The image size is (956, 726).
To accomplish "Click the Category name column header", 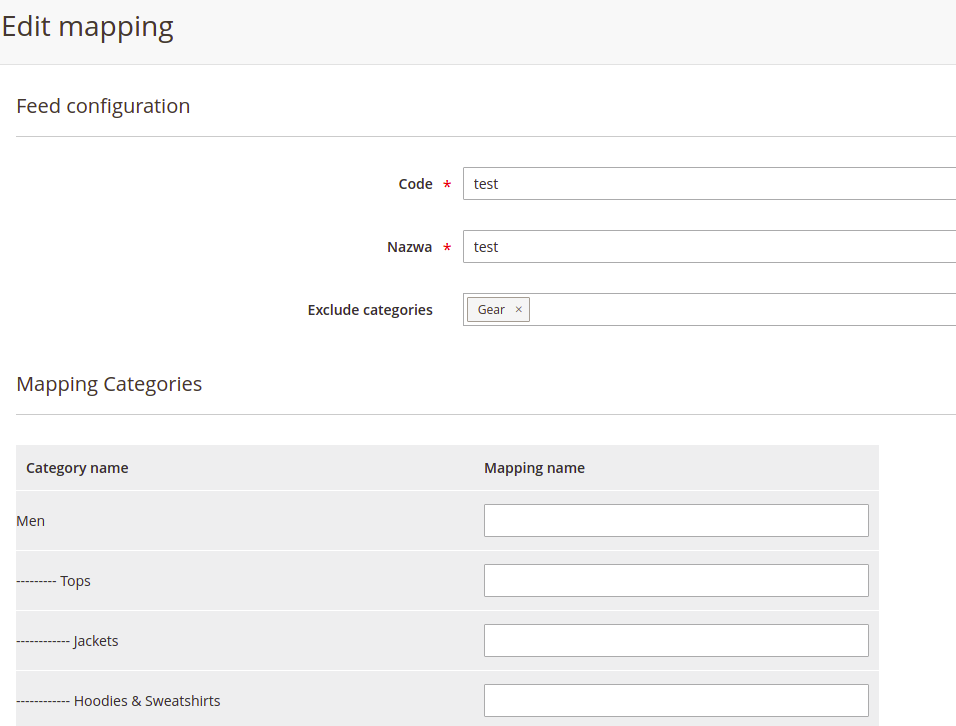I will pyautogui.click(x=77, y=468).
